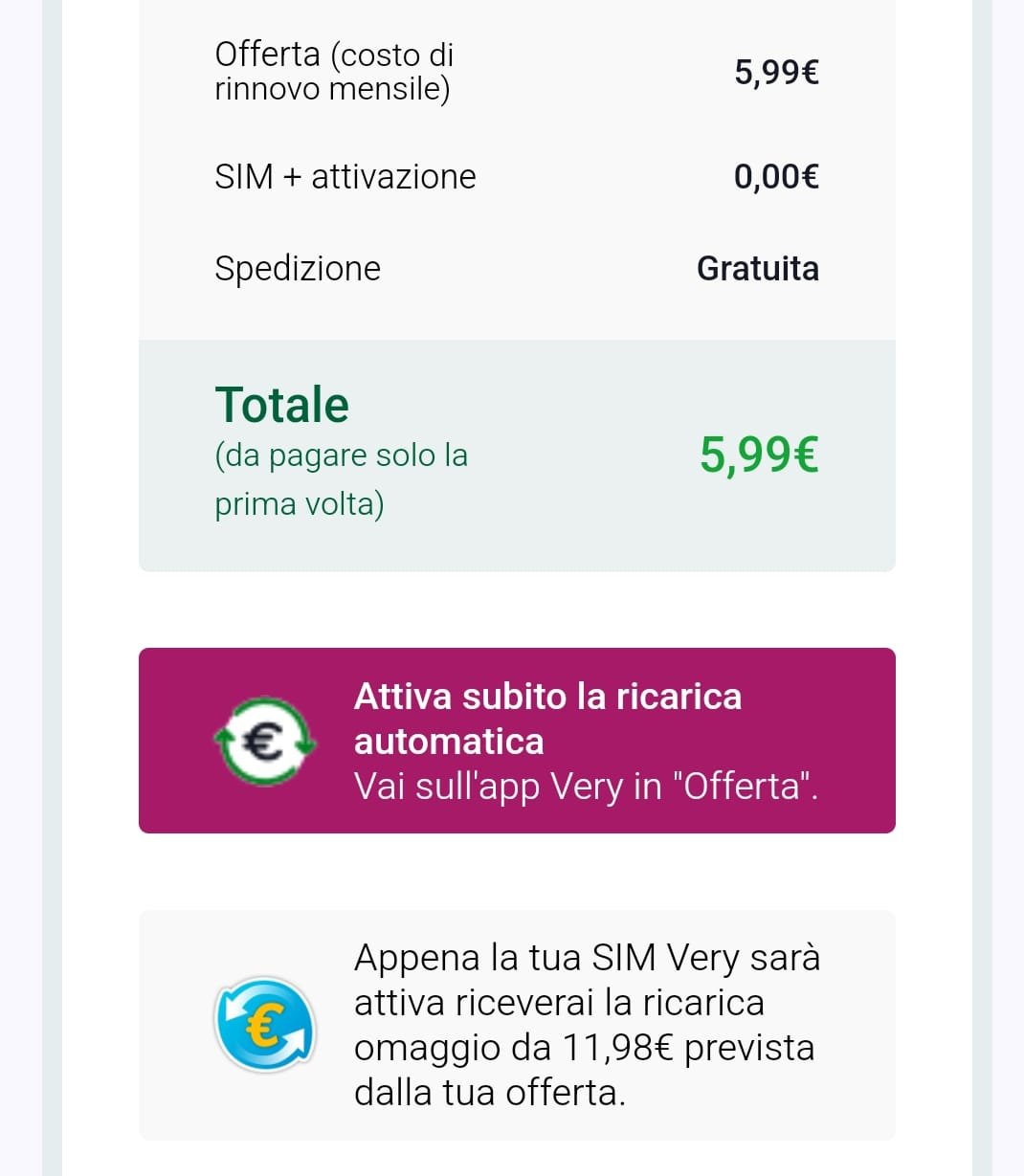Click the green automatic recharge euro icon
1024x1176 pixels.
(265, 741)
